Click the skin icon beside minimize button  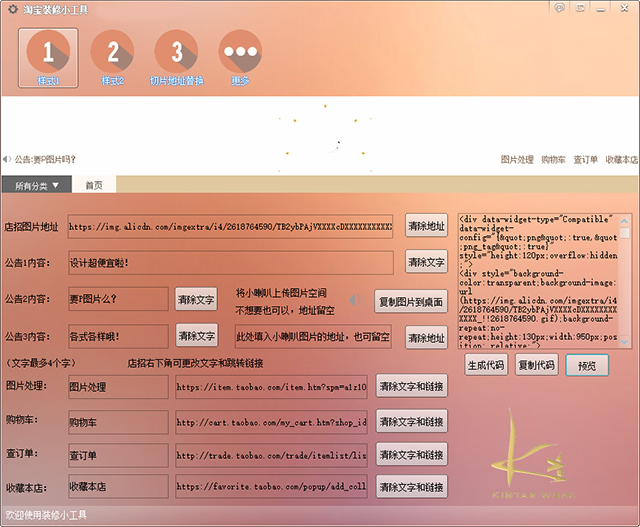pos(580,8)
